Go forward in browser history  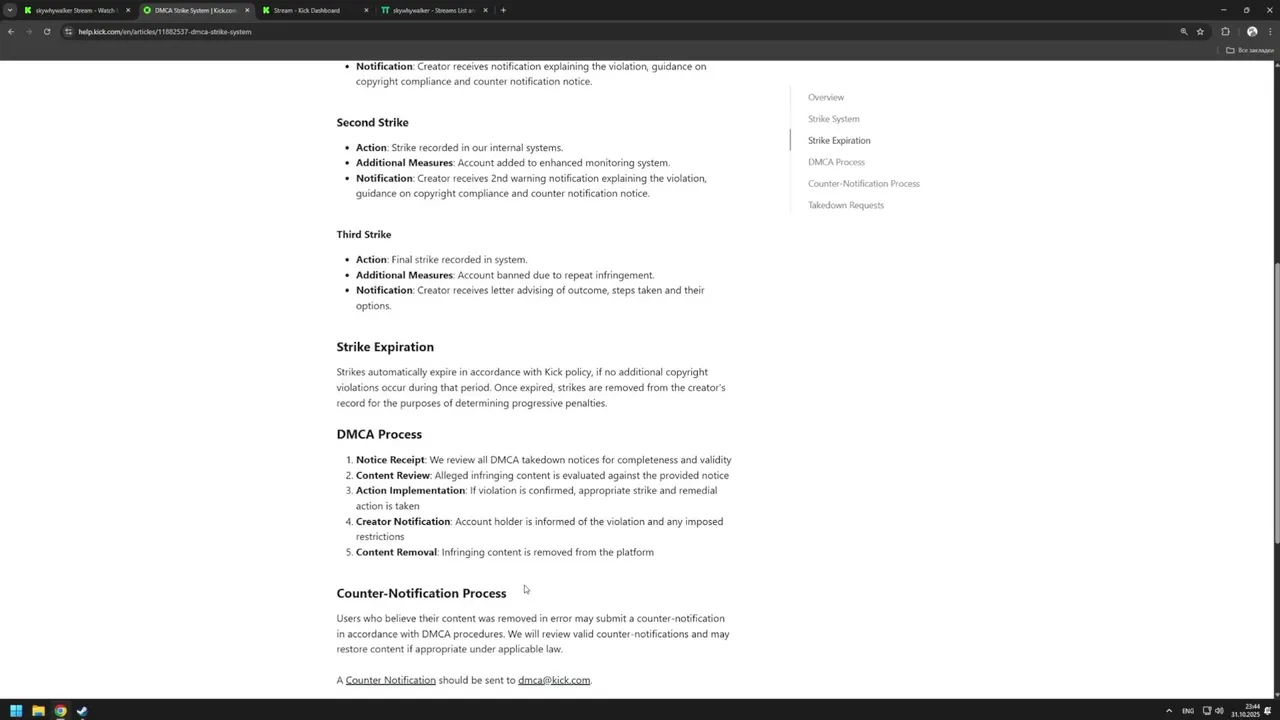[x=28, y=31]
